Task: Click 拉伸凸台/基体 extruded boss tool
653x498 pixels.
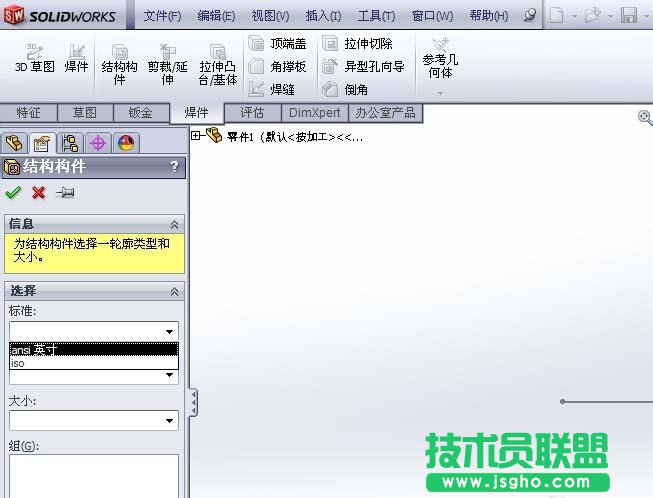Action: pos(217,65)
